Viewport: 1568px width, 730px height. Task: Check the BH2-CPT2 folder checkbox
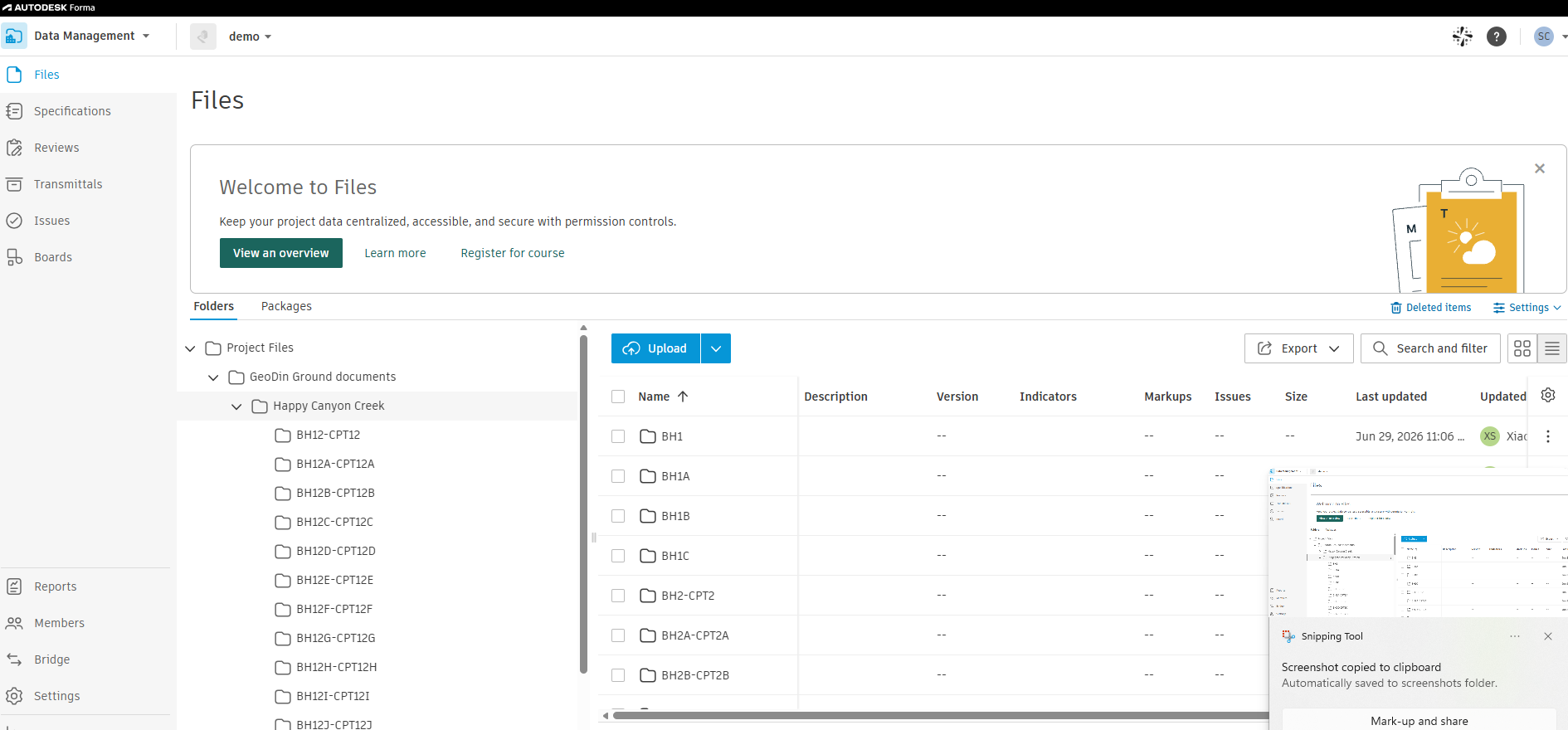tap(618, 596)
